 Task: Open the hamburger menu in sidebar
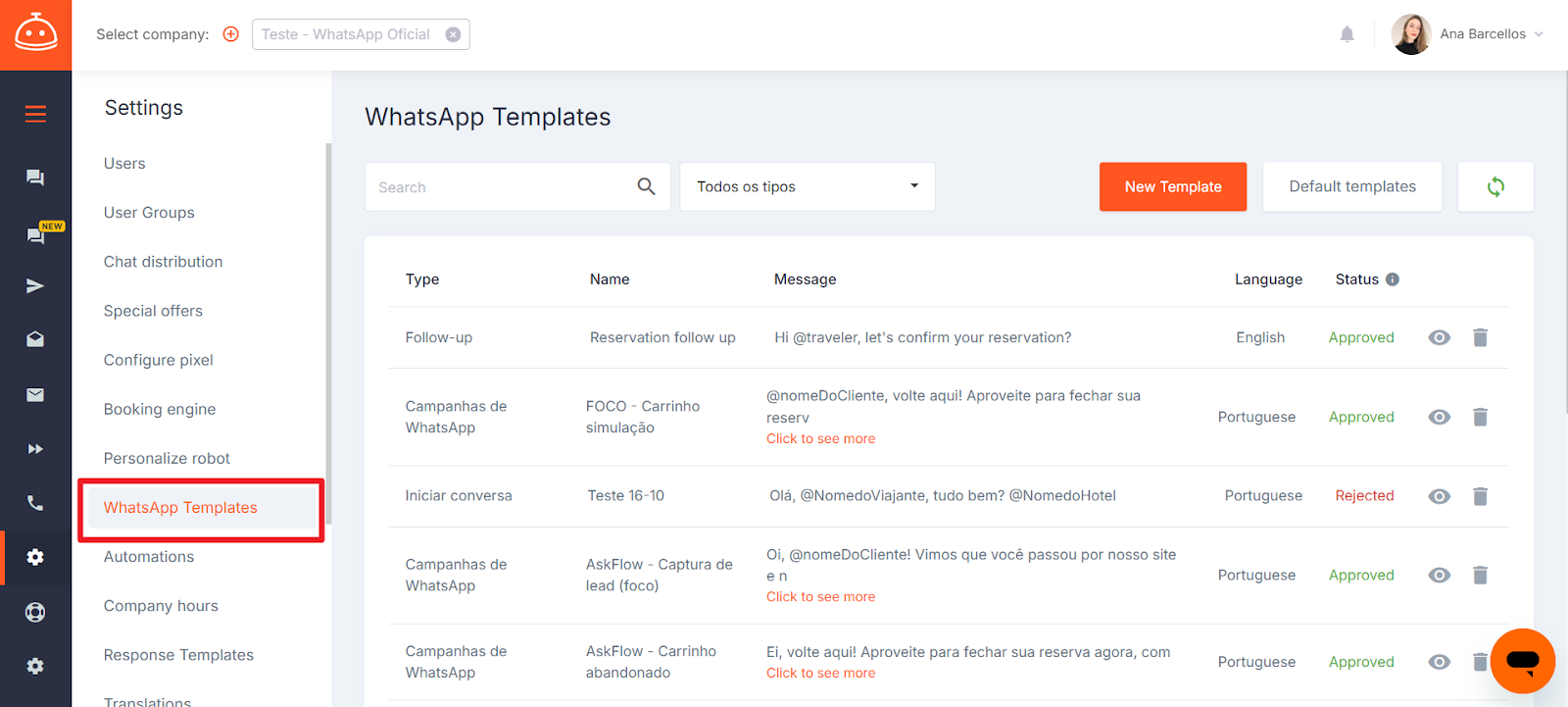coord(35,115)
